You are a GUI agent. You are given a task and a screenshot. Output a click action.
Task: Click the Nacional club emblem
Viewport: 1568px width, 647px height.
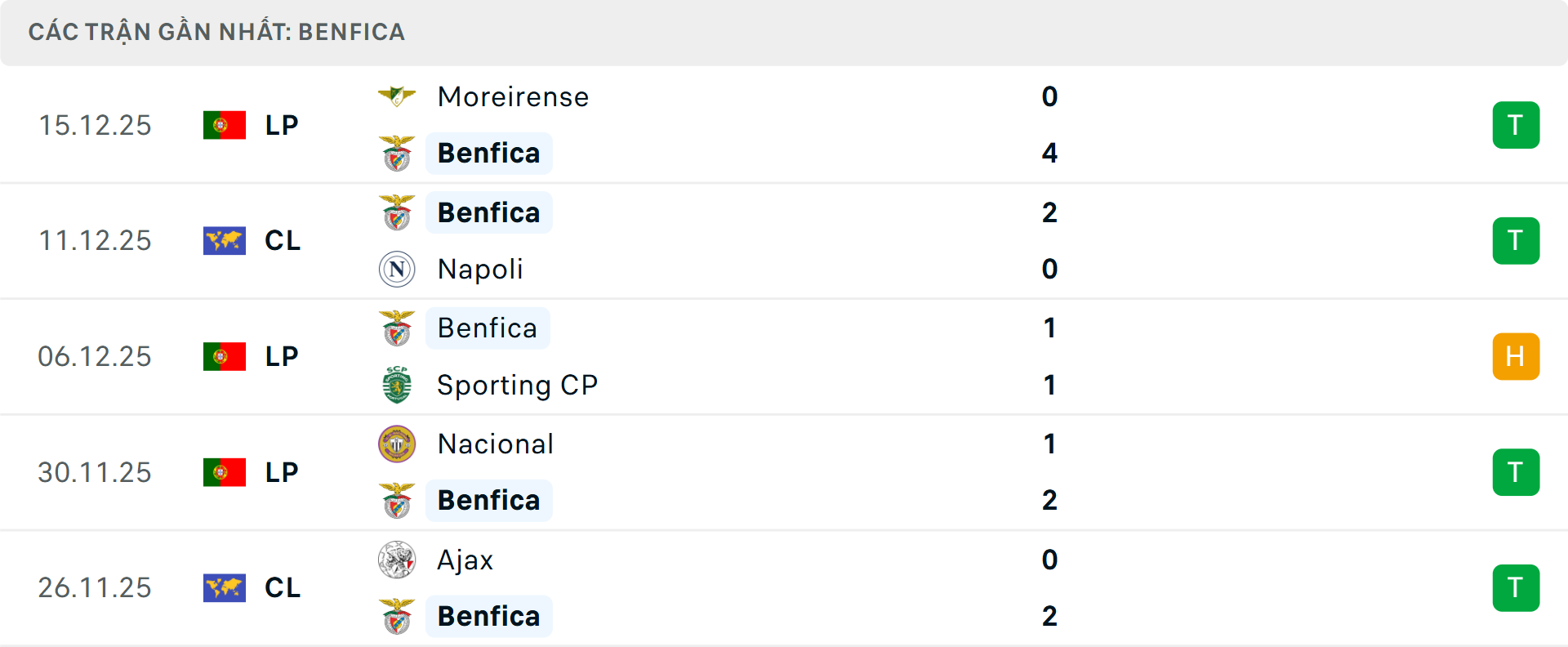(398, 444)
